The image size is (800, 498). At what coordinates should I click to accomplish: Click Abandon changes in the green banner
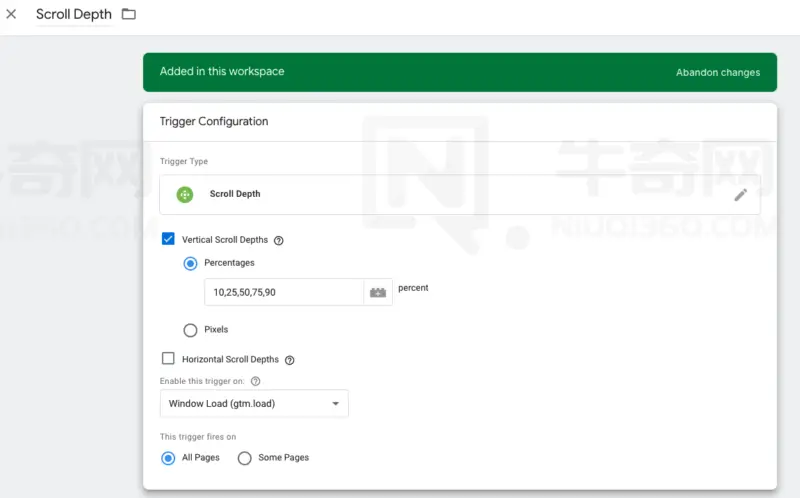coord(718,72)
